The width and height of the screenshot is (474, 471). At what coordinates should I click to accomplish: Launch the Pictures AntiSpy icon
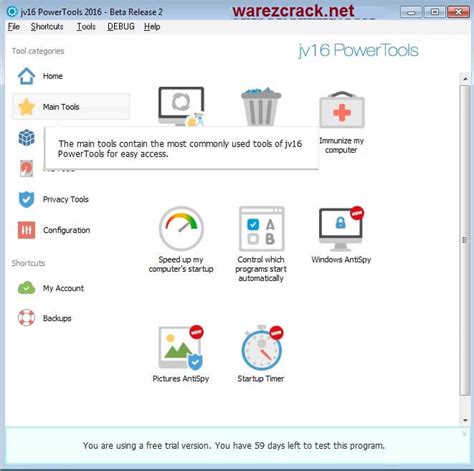point(181,348)
